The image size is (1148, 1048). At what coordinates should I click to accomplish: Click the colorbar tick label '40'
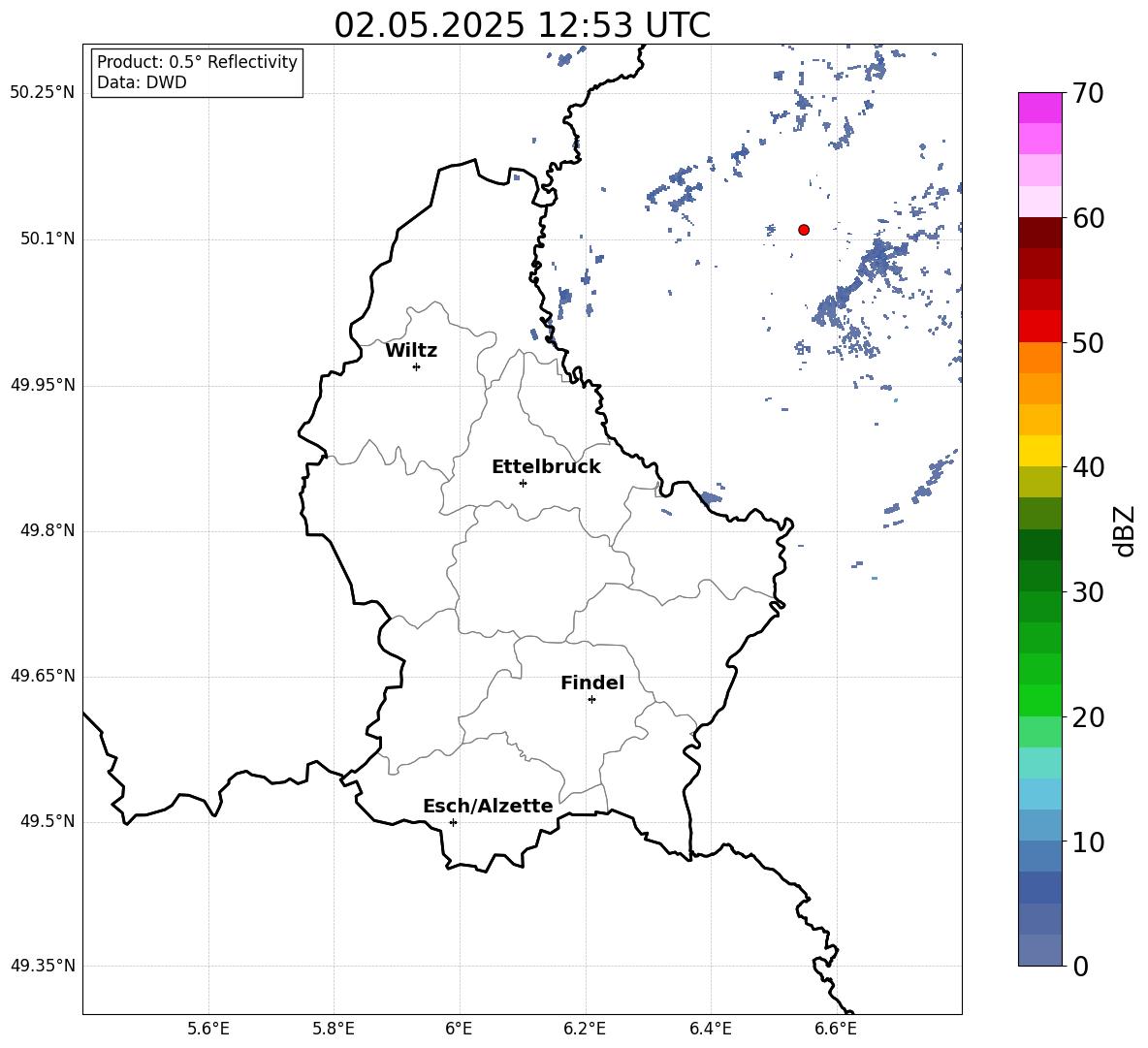(x=1088, y=467)
